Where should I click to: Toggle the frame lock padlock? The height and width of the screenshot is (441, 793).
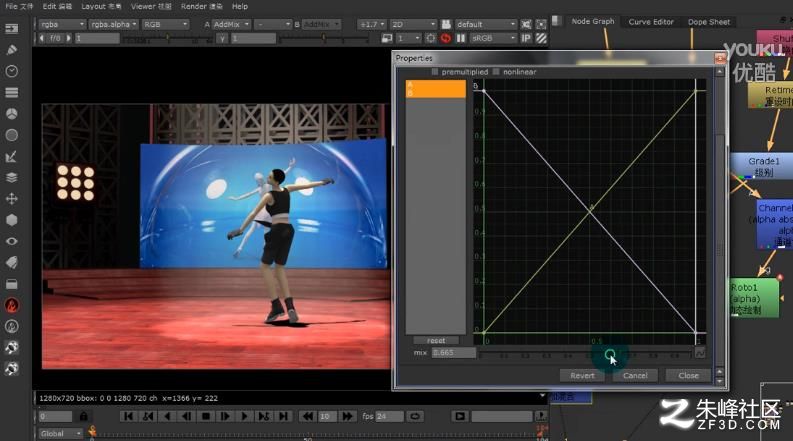tap(83, 416)
